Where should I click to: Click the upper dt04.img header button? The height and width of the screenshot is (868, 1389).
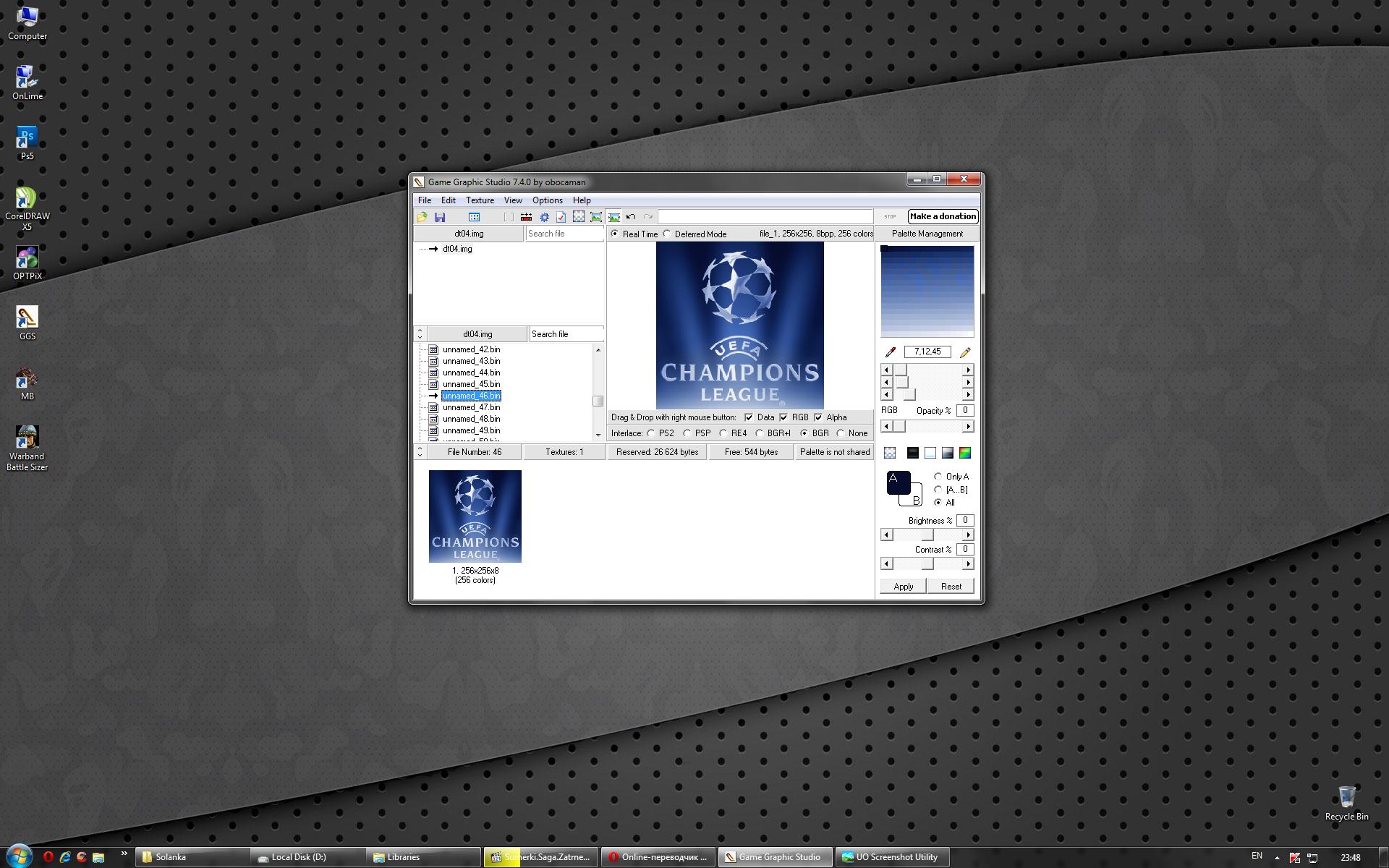[x=469, y=234]
